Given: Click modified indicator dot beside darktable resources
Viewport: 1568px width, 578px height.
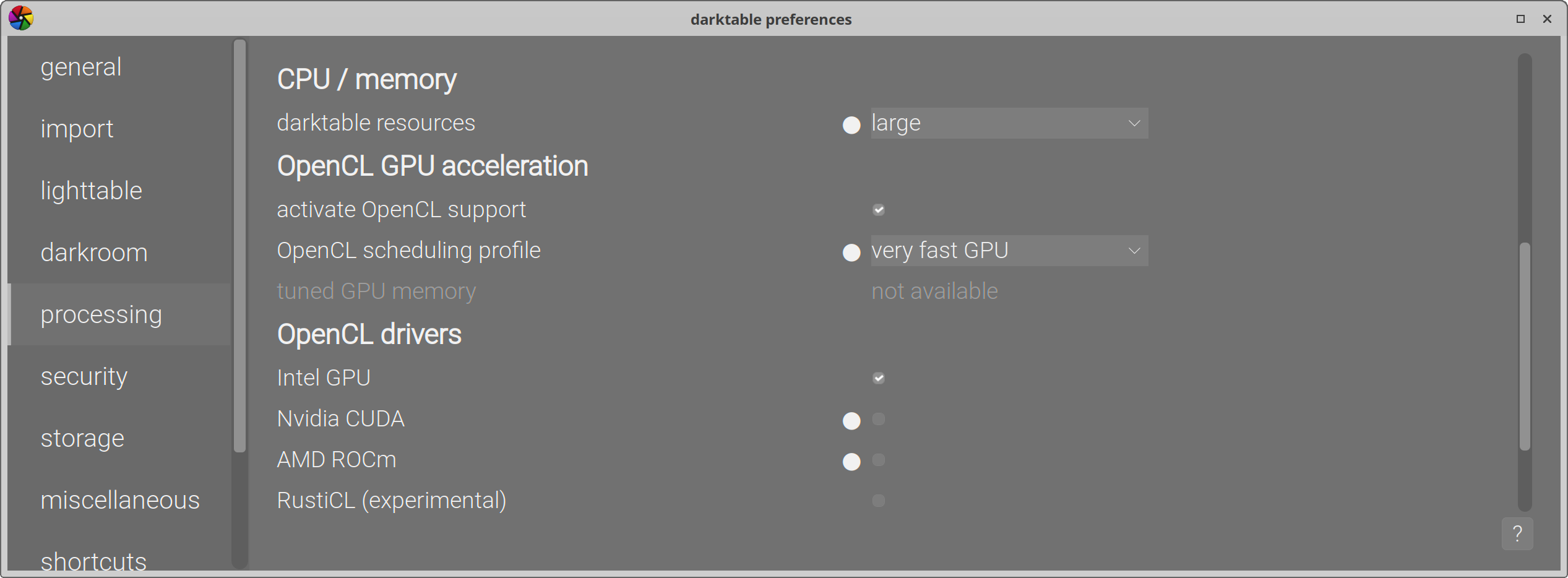Looking at the screenshot, I should tap(851, 125).
